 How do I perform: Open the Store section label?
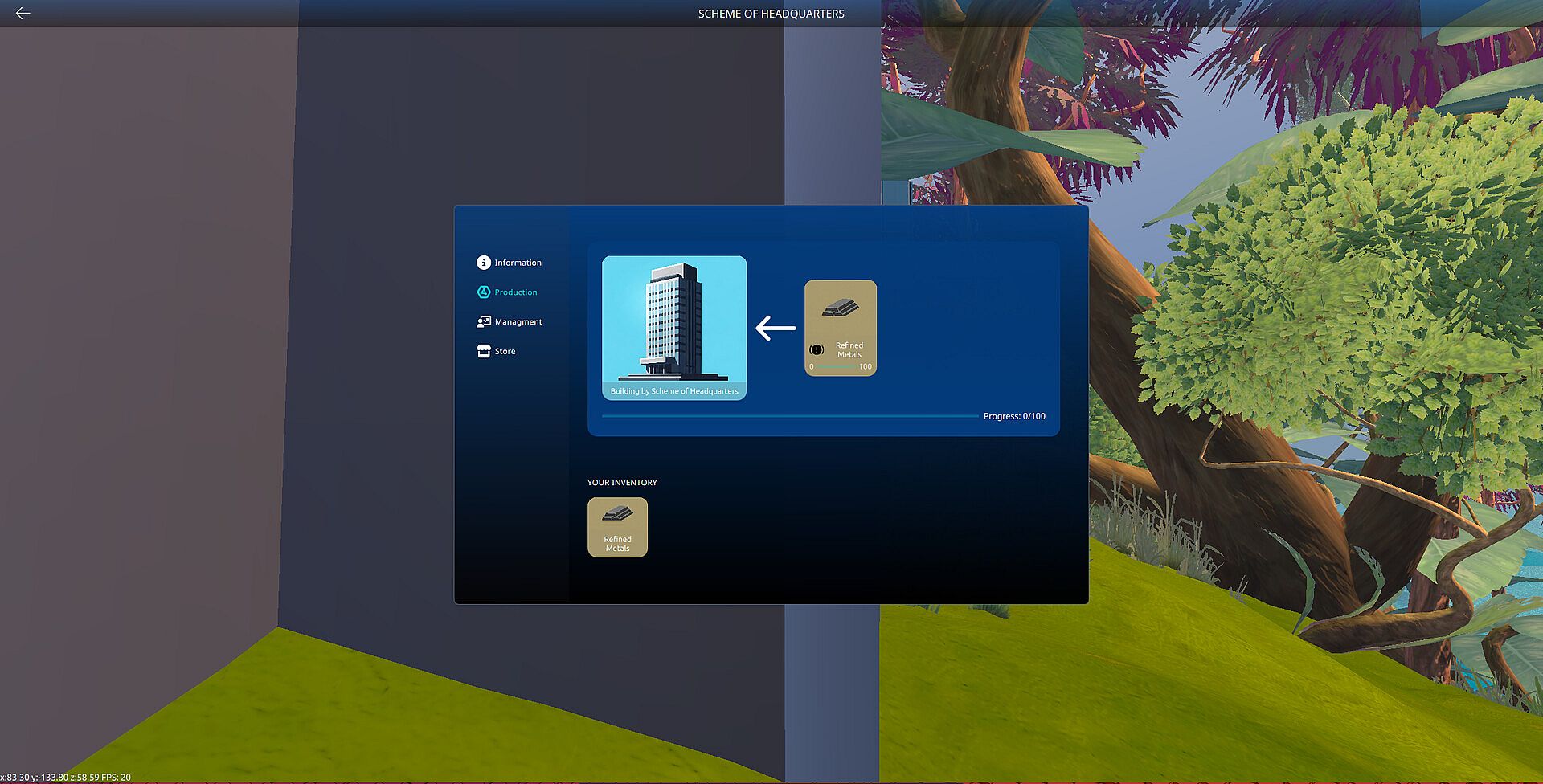505,351
